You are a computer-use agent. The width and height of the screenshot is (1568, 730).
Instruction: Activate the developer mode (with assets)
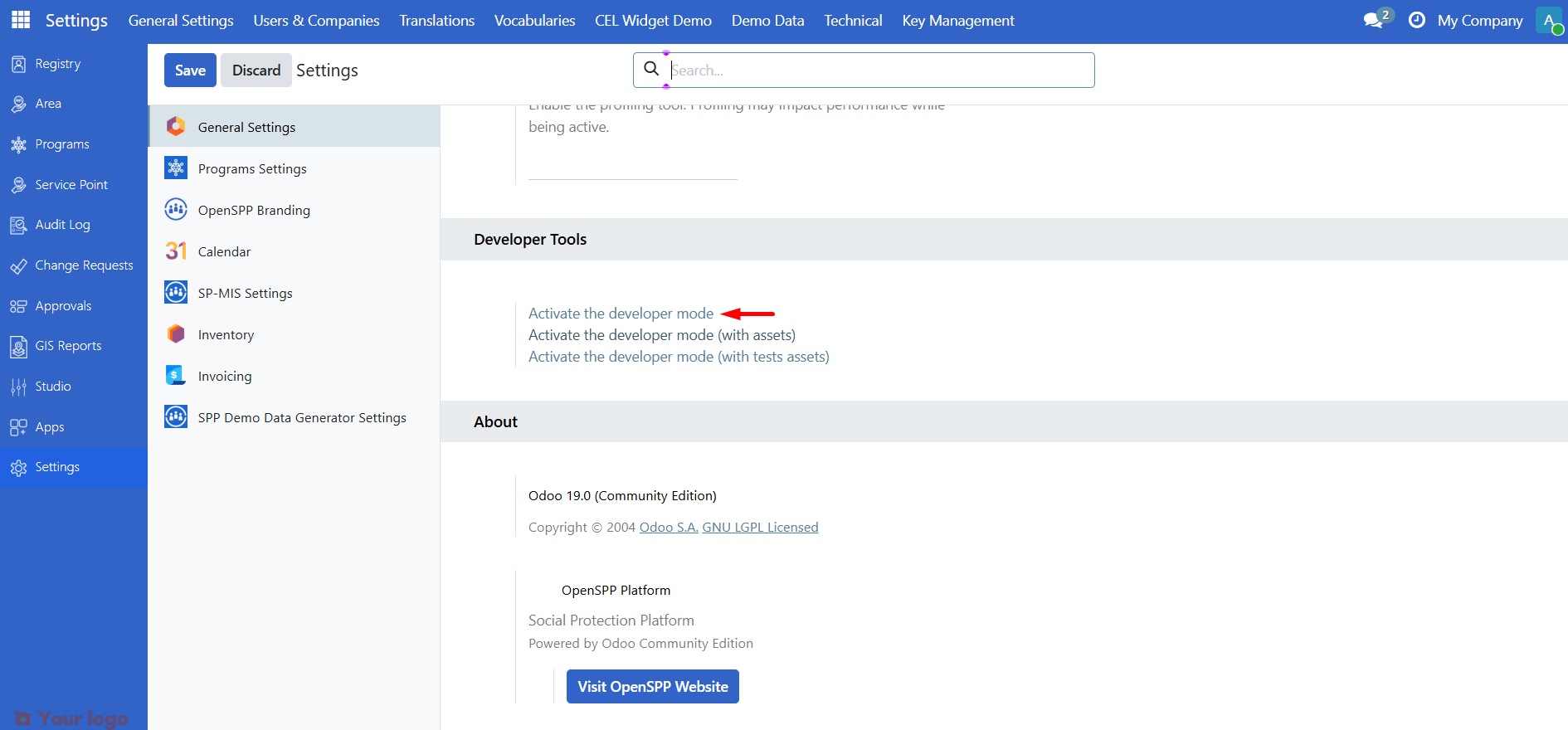click(x=662, y=335)
